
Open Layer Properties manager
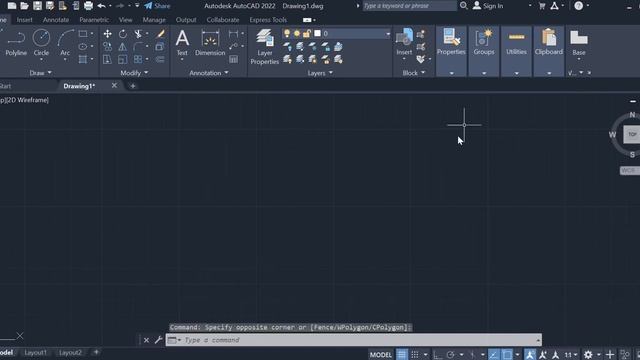point(264,47)
